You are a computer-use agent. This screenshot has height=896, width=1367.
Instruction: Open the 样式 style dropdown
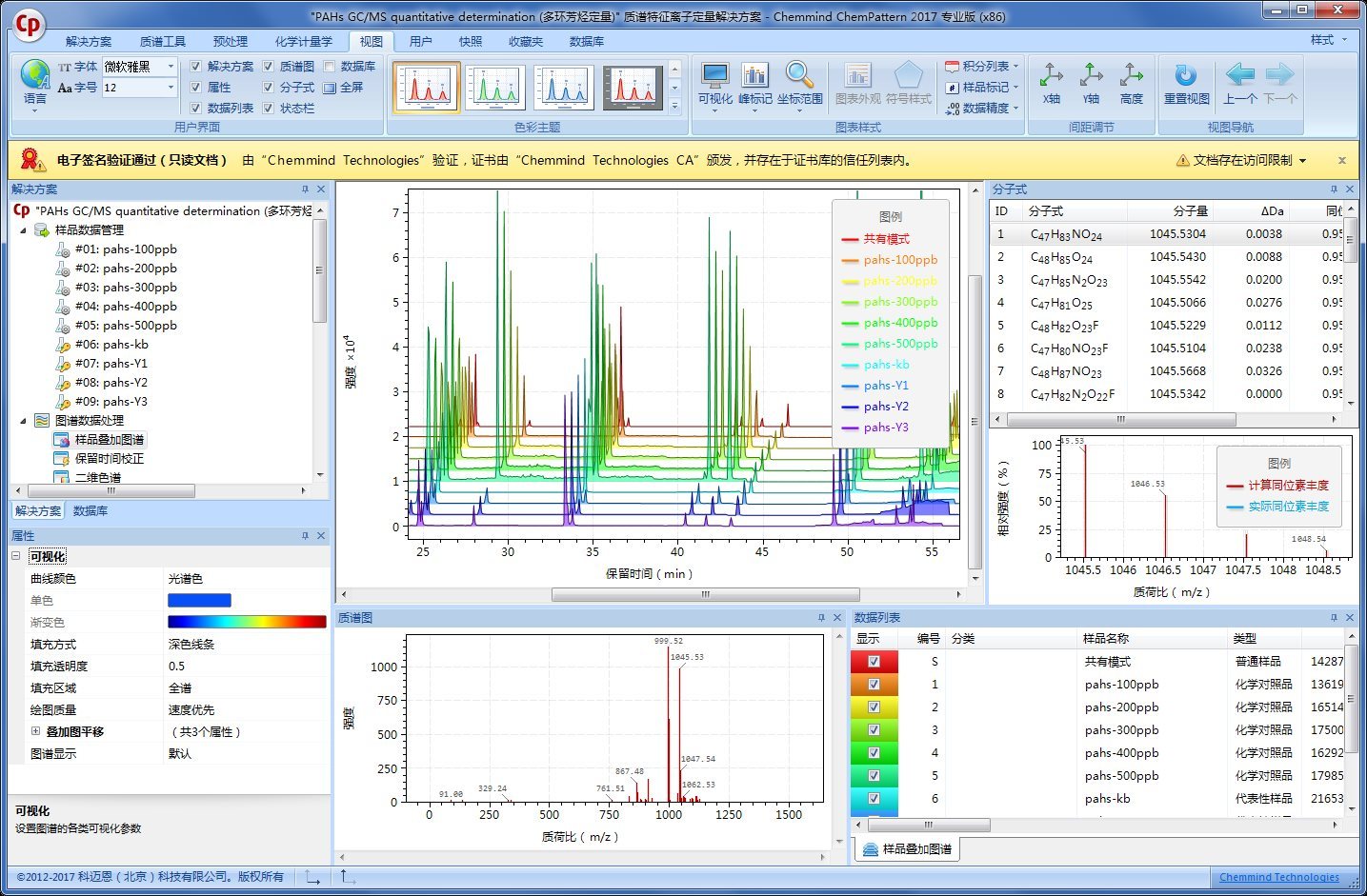tap(1329, 40)
